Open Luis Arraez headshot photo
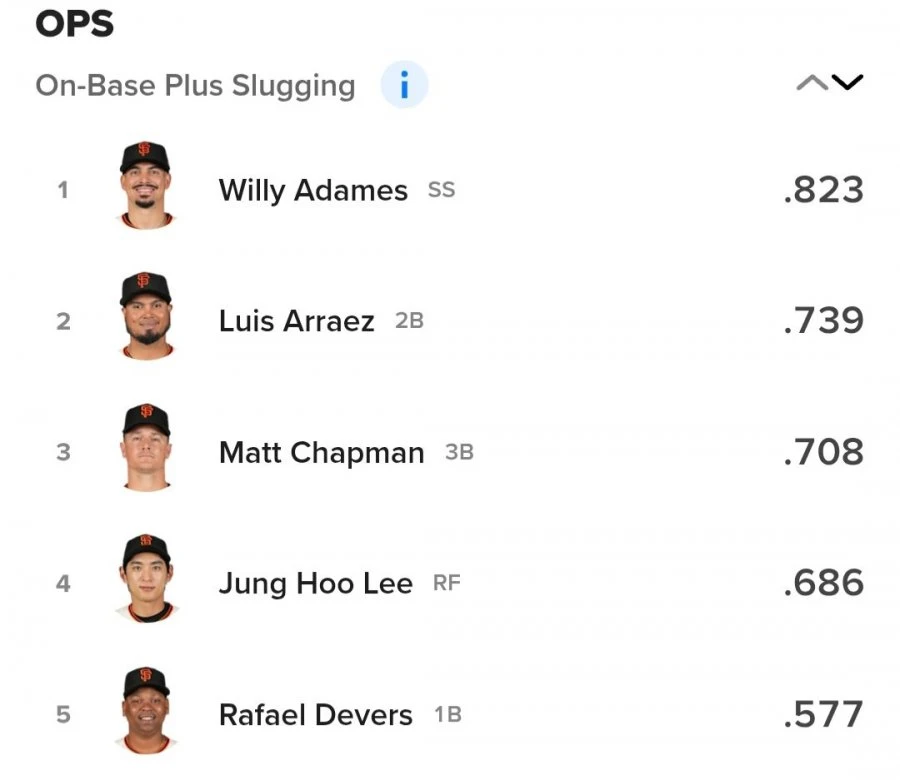This screenshot has width=900, height=780. (x=146, y=316)
